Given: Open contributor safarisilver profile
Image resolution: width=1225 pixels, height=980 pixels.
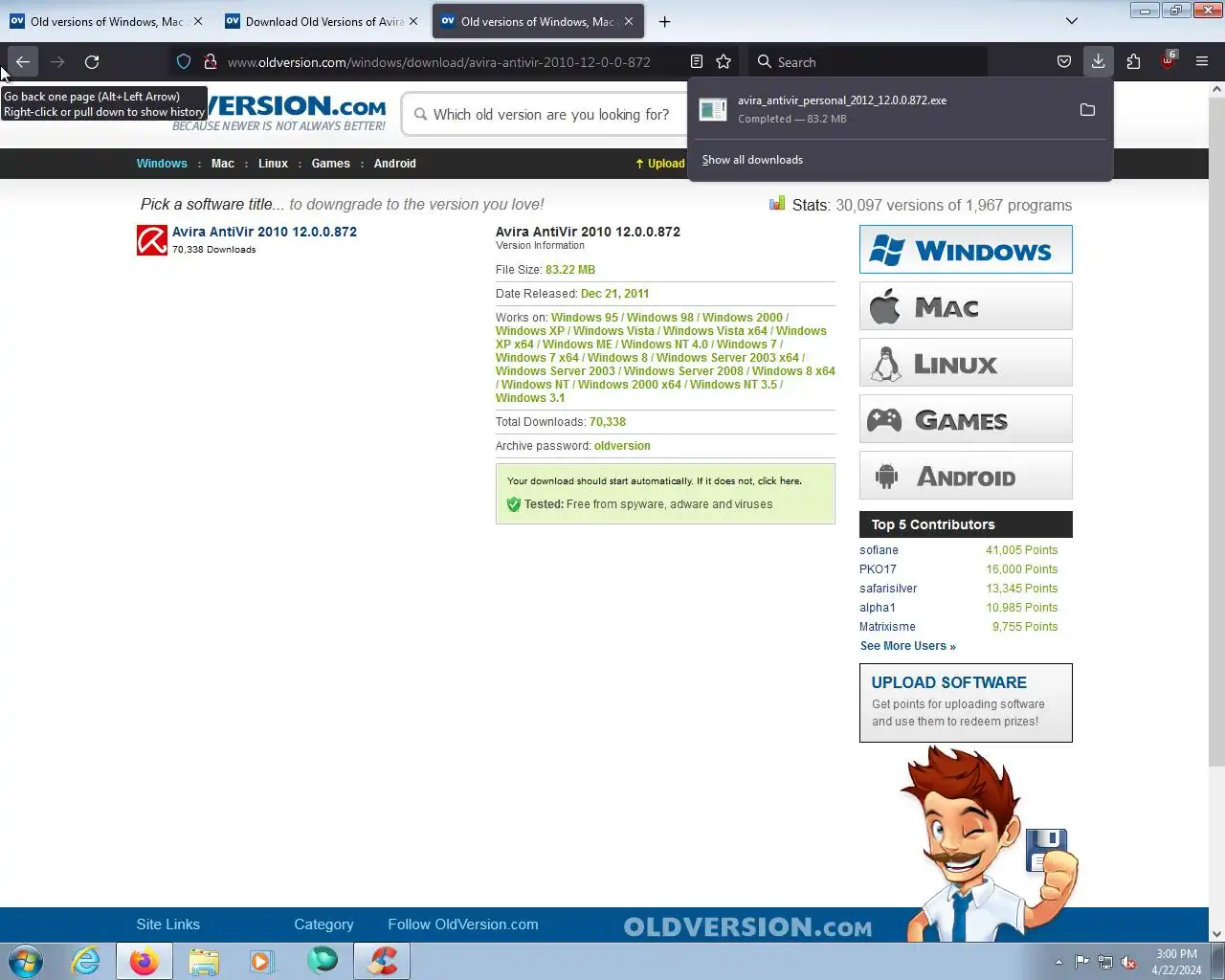Looking at the screenshot, I should [888, 589].
